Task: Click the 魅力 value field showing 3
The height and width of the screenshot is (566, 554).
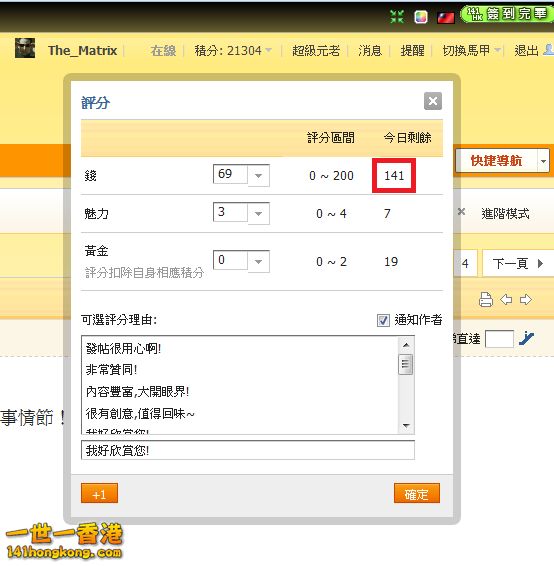Action: (230, 212)
